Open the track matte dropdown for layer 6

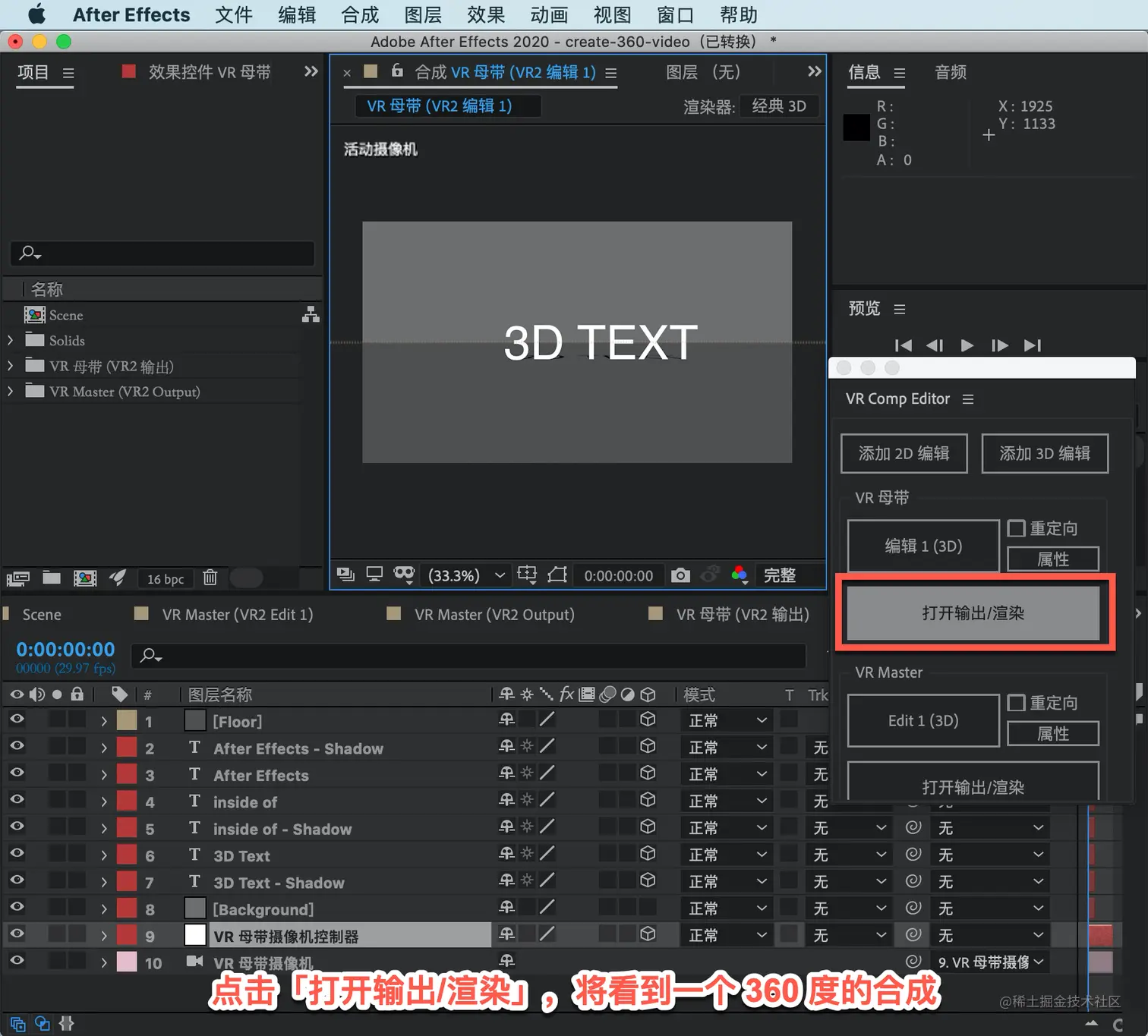[849, 855]
